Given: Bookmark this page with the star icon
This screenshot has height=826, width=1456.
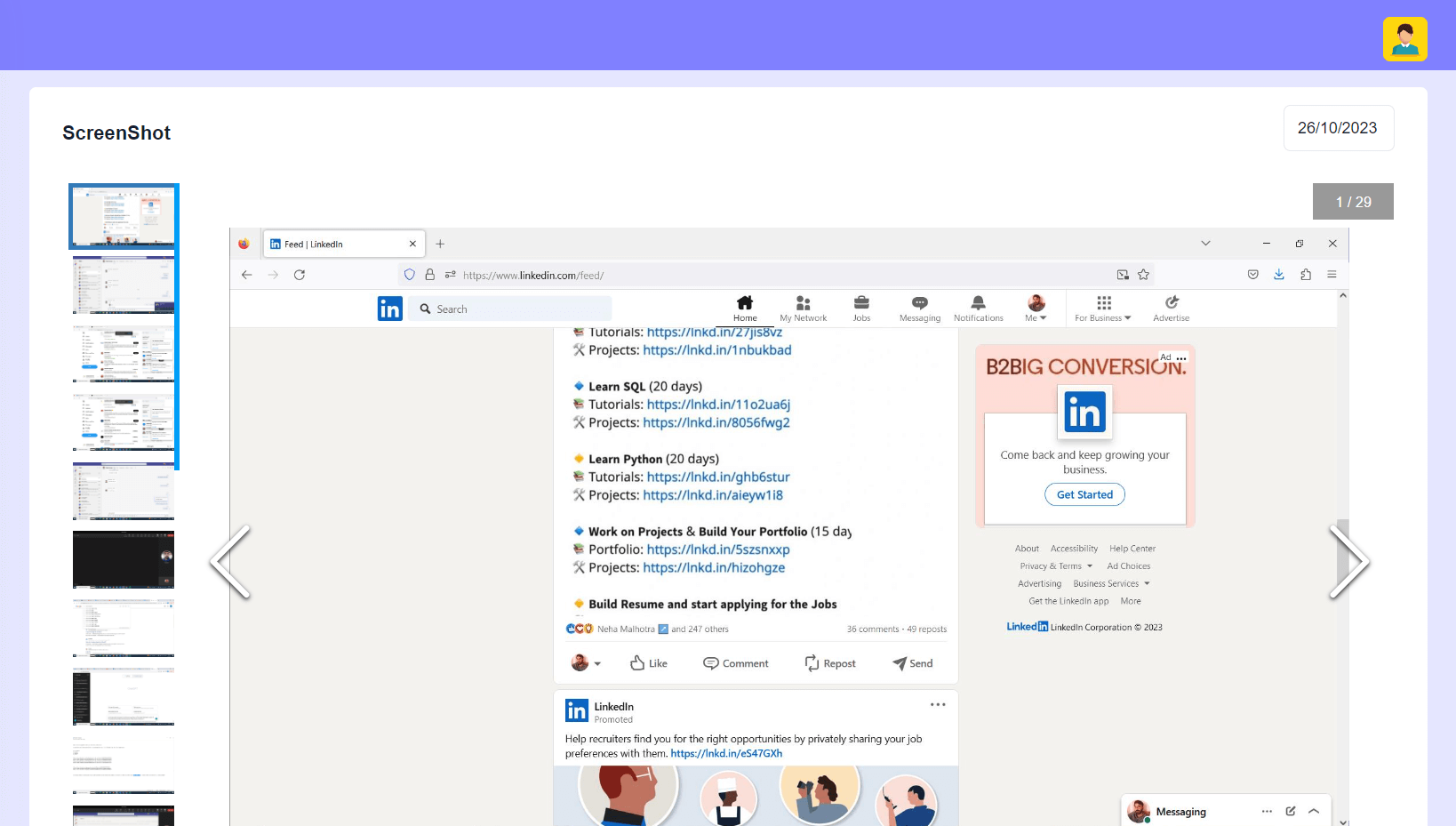Looking at the screenshot, I should coord(1144,275).
